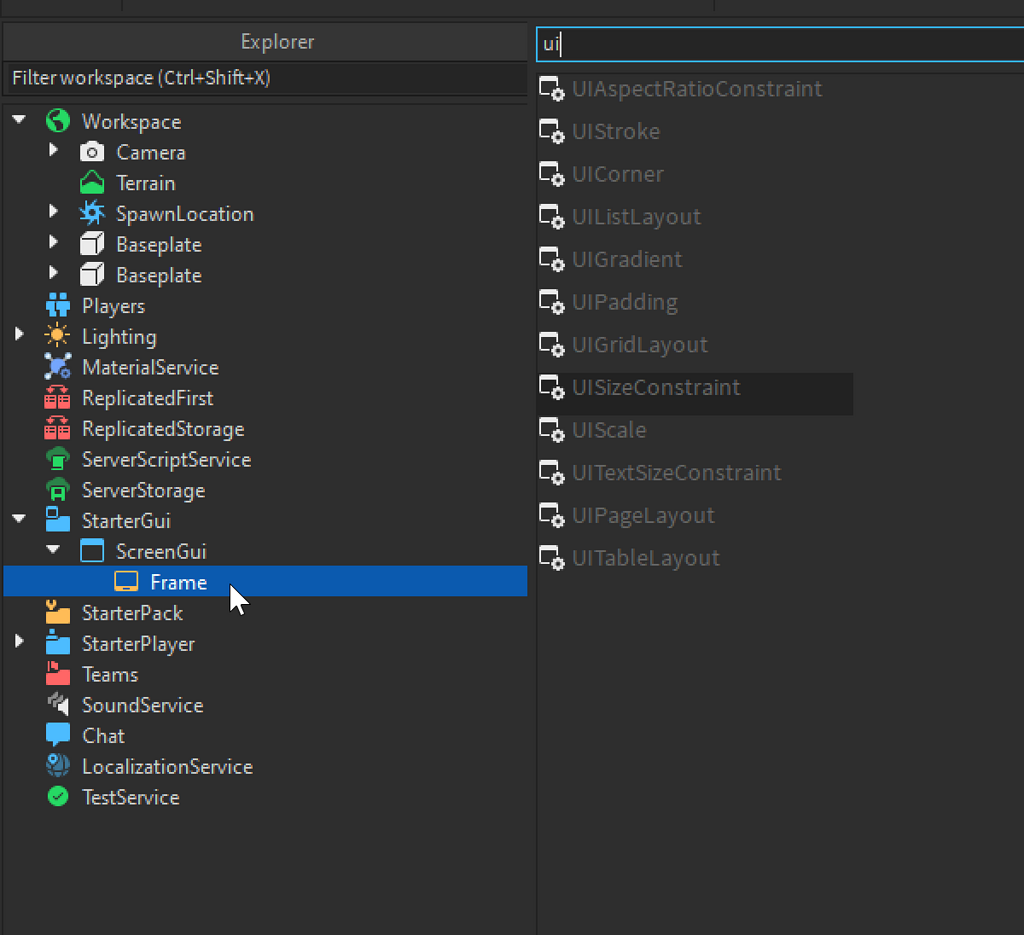Click the Workspace globe icon
1024x935 pixels.
coord(57,121)
